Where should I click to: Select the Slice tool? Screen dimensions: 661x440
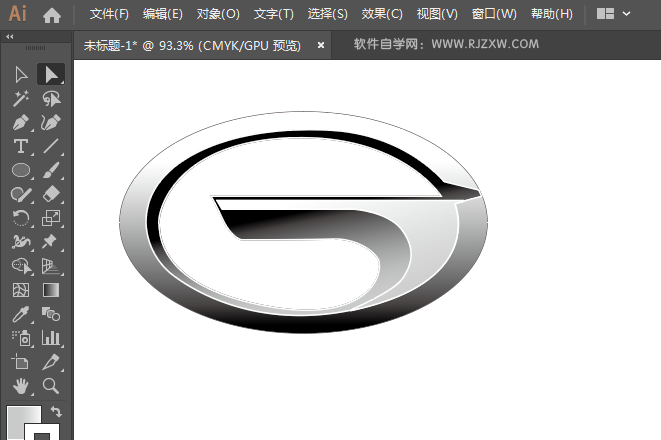[x=51, y=362]
